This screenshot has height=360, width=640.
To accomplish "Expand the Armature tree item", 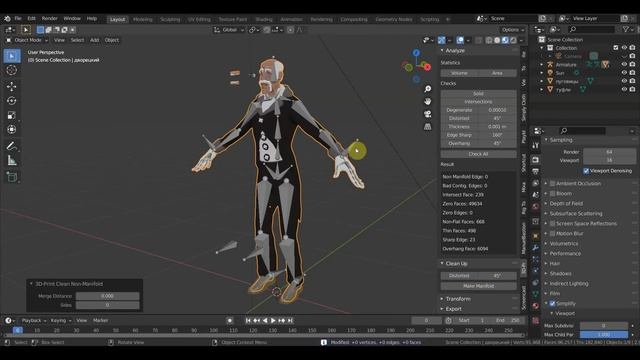I will tap(542, 64).
